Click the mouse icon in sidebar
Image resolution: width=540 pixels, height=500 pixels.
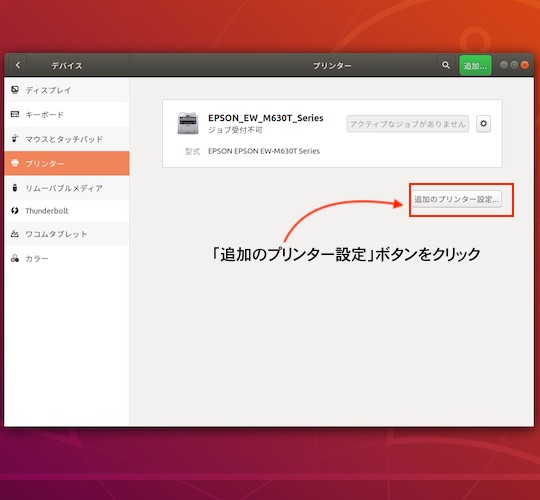tap(15, 138)
